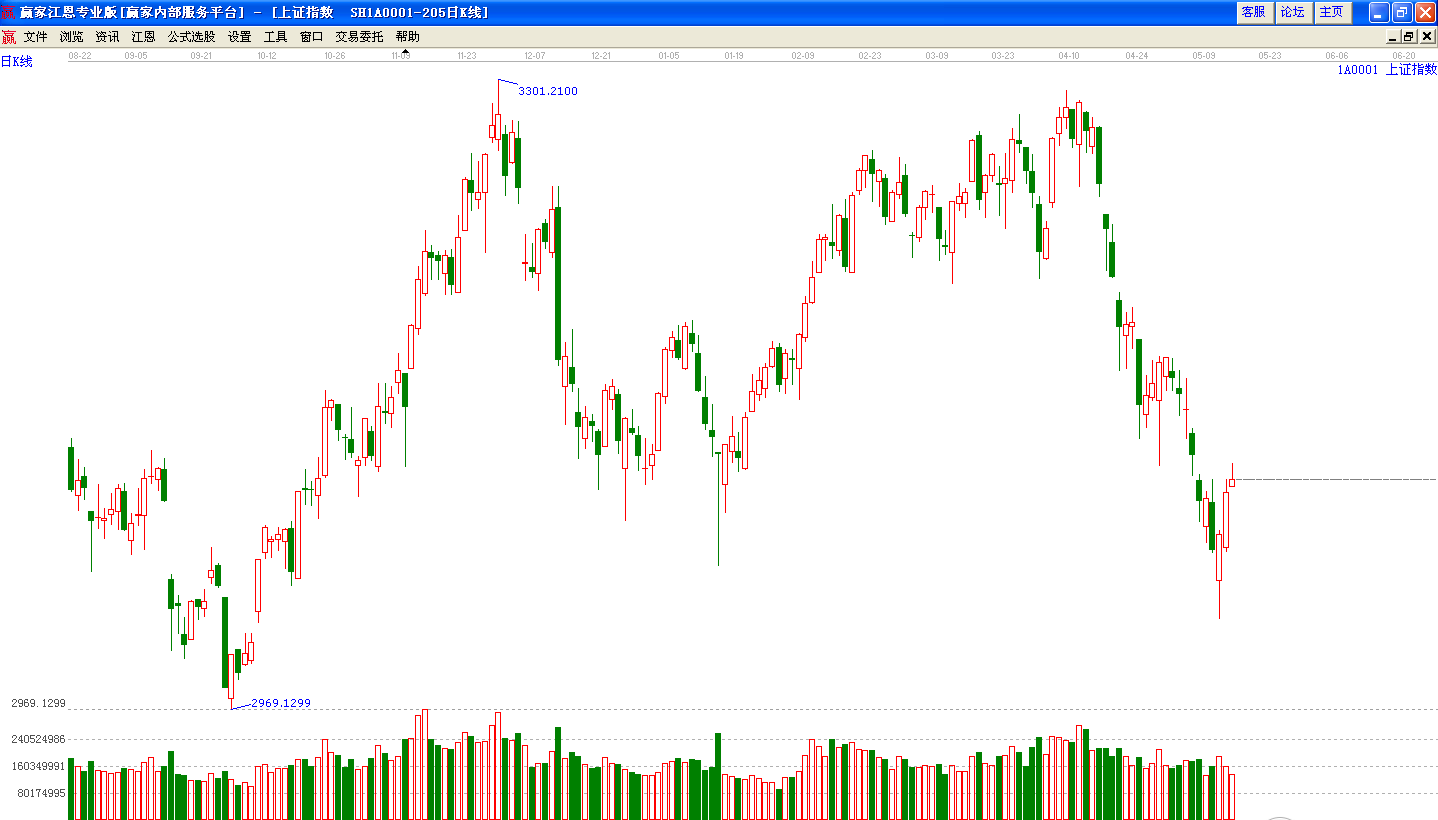Click the 01-05 date on the time axis
Image resolution: width=1438 pixels, height=820 pixels.
[x=669, y=56]
